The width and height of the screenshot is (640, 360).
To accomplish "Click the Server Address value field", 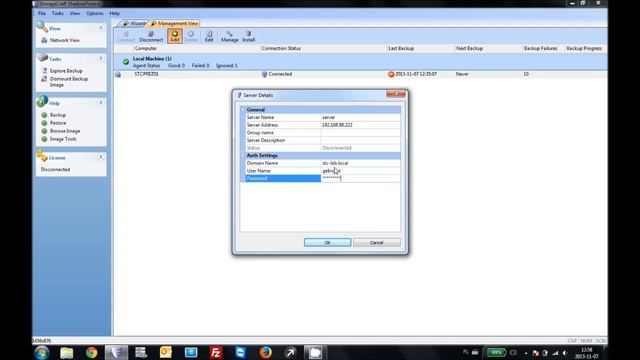I will point(360,125).
